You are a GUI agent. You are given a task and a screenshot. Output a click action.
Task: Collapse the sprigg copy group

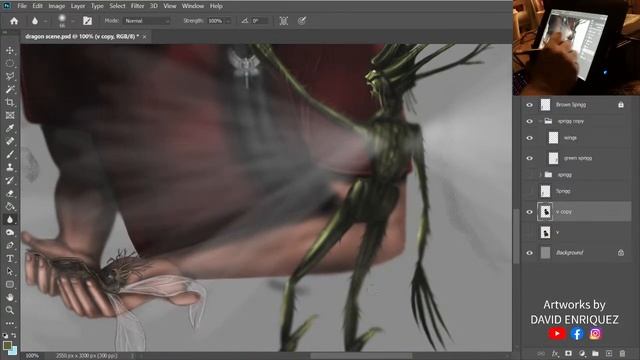coord(540,121)
